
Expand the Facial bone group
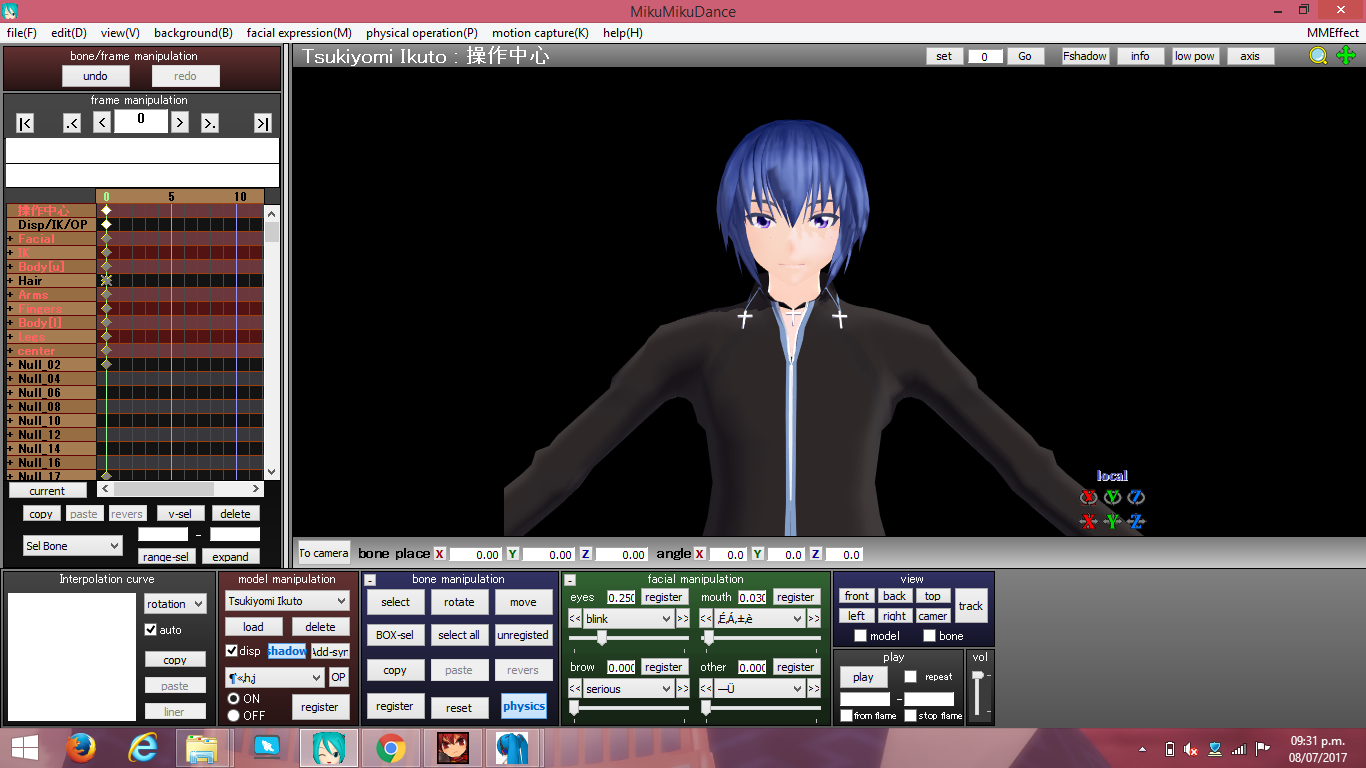click(x=11, y=239)
